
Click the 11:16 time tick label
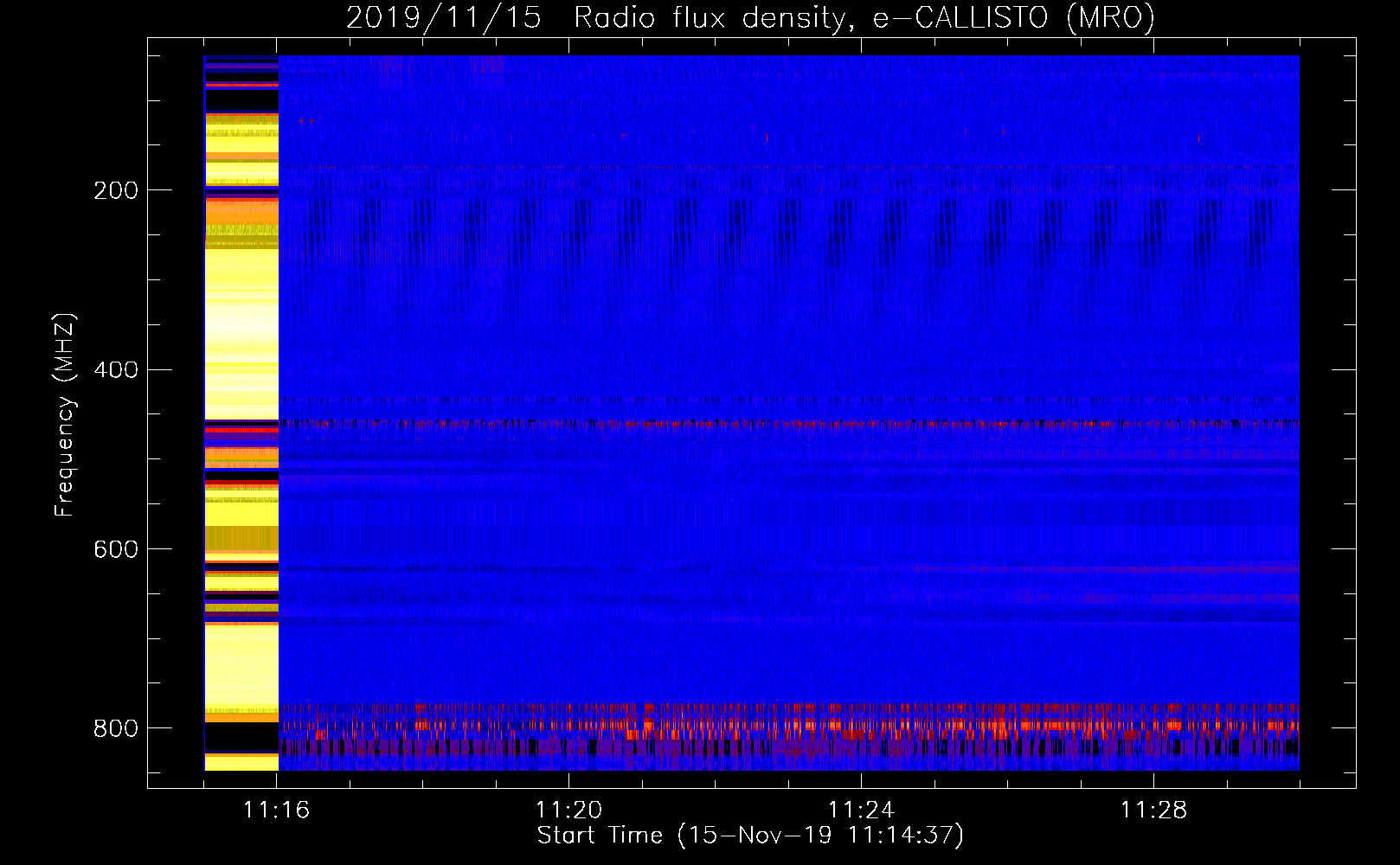tap(277, 811)
